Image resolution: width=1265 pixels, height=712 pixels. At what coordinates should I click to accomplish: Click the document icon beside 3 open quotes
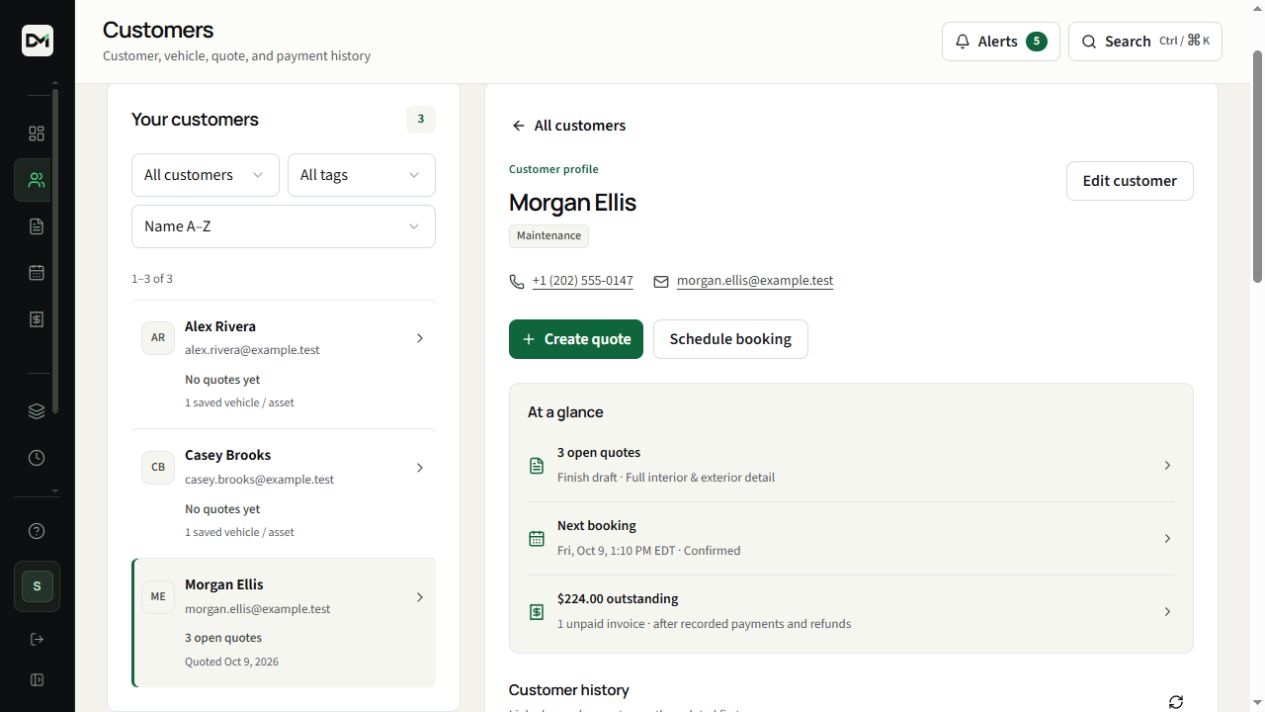coord(537,466)
